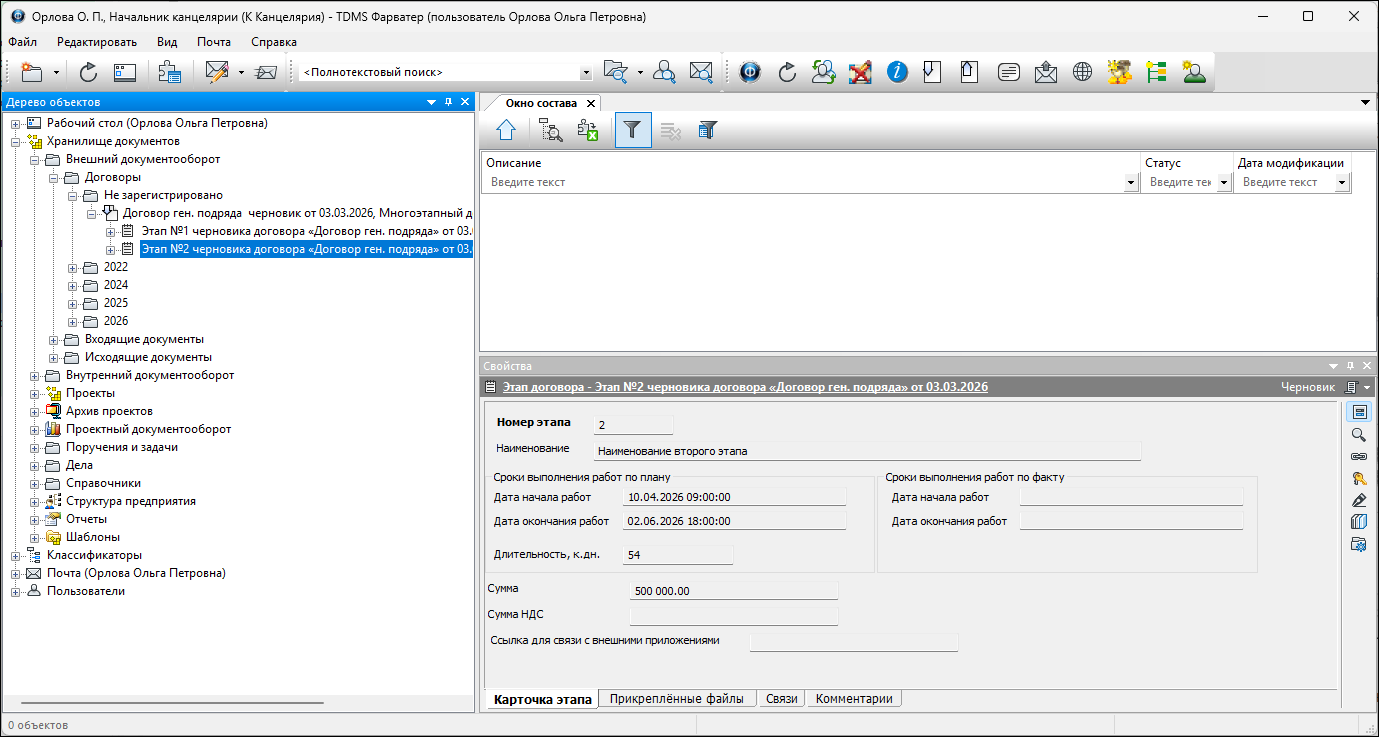
Task: Switch to the Прикреплённые файлы tab
Action: coord(677,699)
